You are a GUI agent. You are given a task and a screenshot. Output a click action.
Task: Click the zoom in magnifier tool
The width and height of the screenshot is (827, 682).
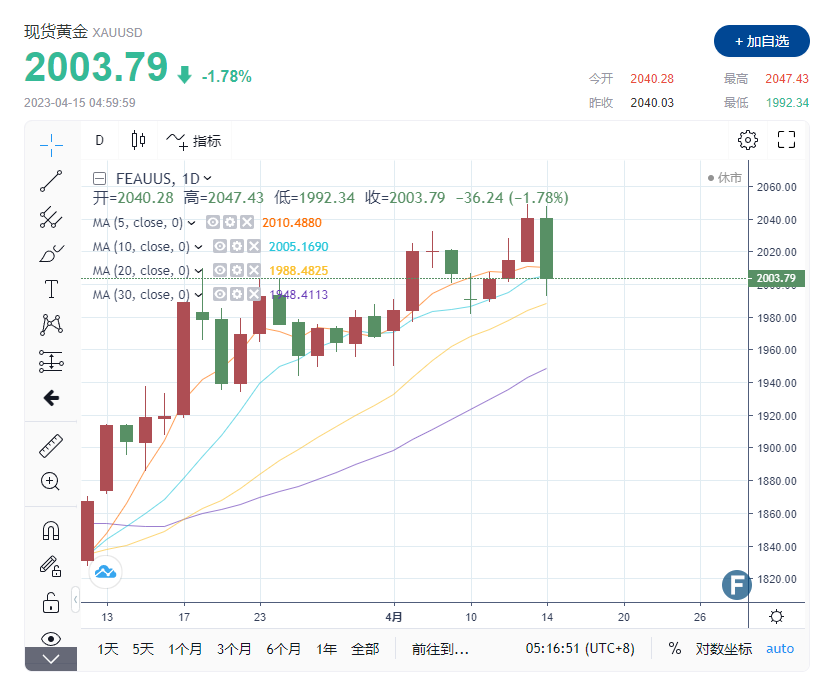pyautogui.click(x=51, y=481)
